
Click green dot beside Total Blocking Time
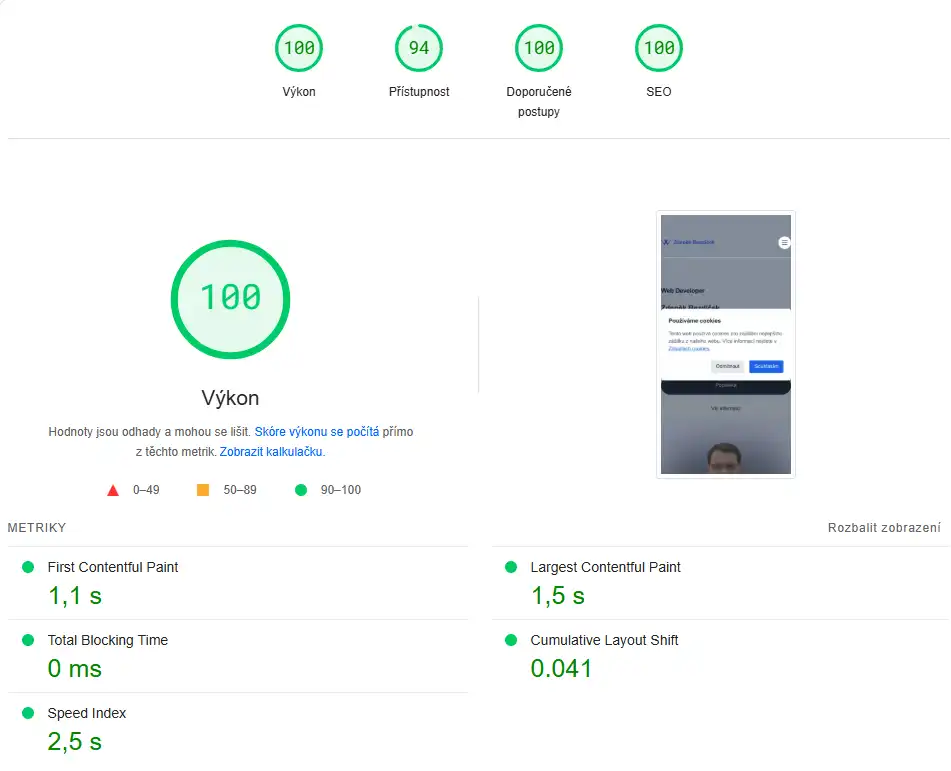pos(29,640)
